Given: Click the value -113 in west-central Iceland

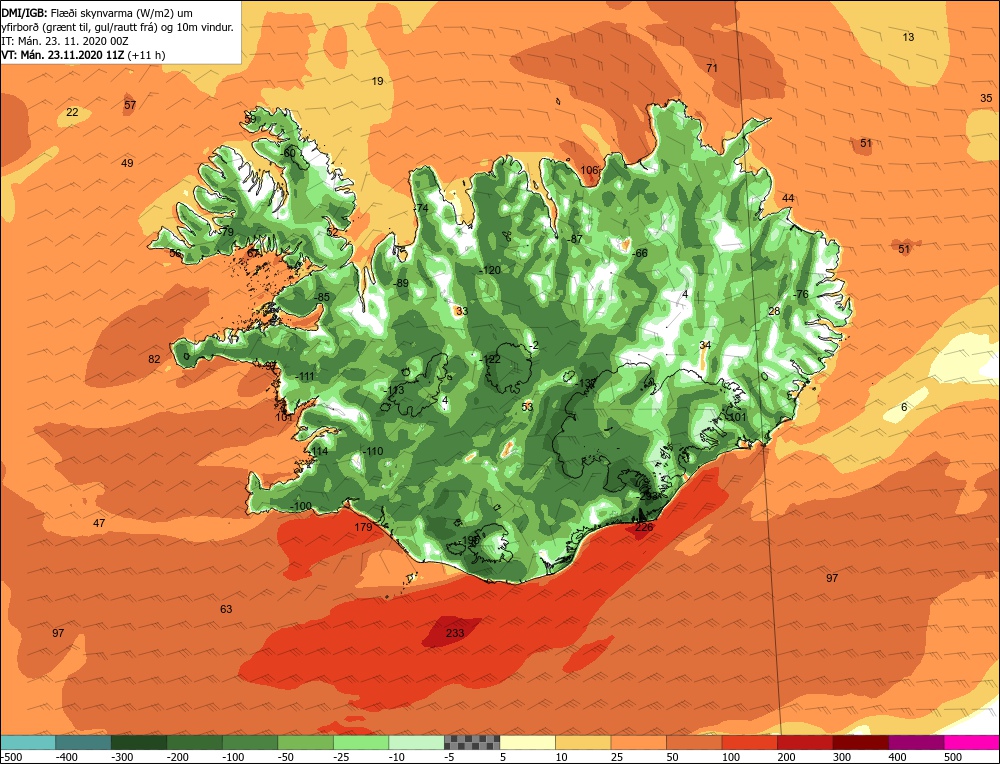Looking at the screenshot, I should [x=393, y=390].
